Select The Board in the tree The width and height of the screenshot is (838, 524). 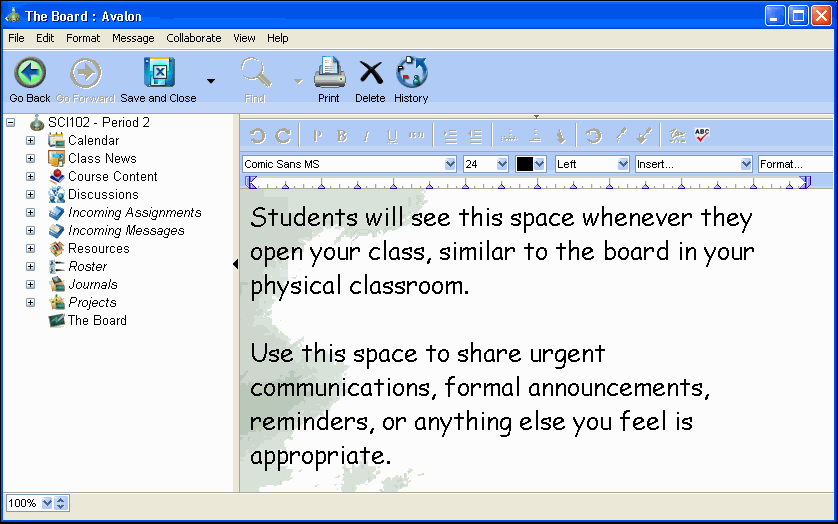pyautogui.click(x=97, y=321)
